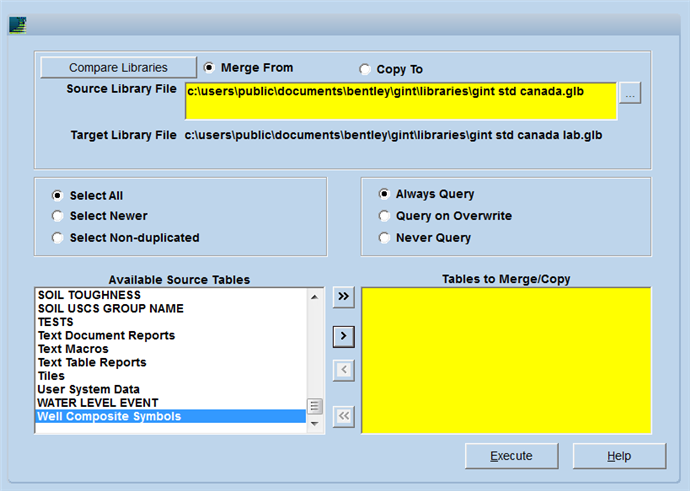Click the move-selected-right single arrow button
Viewport: 690px width, 491px height.
(344, 337)
